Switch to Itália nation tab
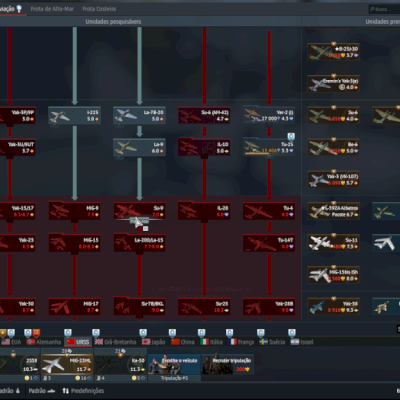The image size is (400, 400). [x=212, y=342]
